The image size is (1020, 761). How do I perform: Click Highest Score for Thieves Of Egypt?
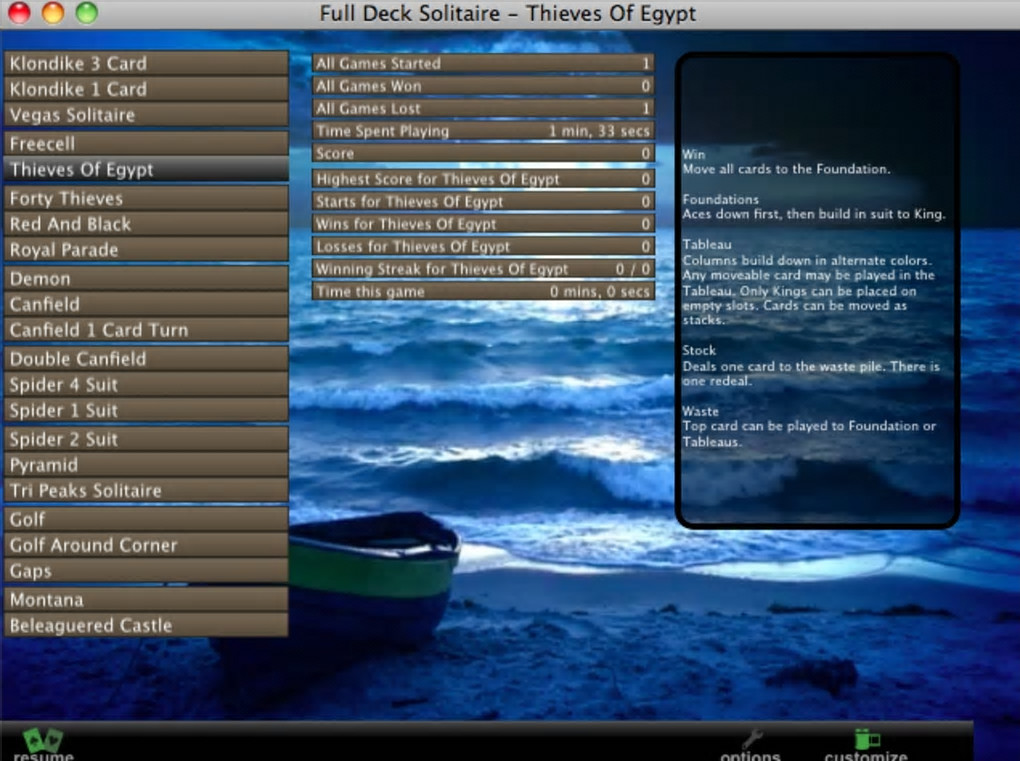[483, 179]
